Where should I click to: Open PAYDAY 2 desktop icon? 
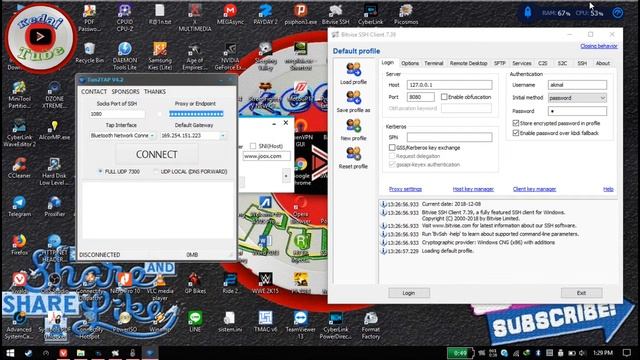tap(265, 14)
